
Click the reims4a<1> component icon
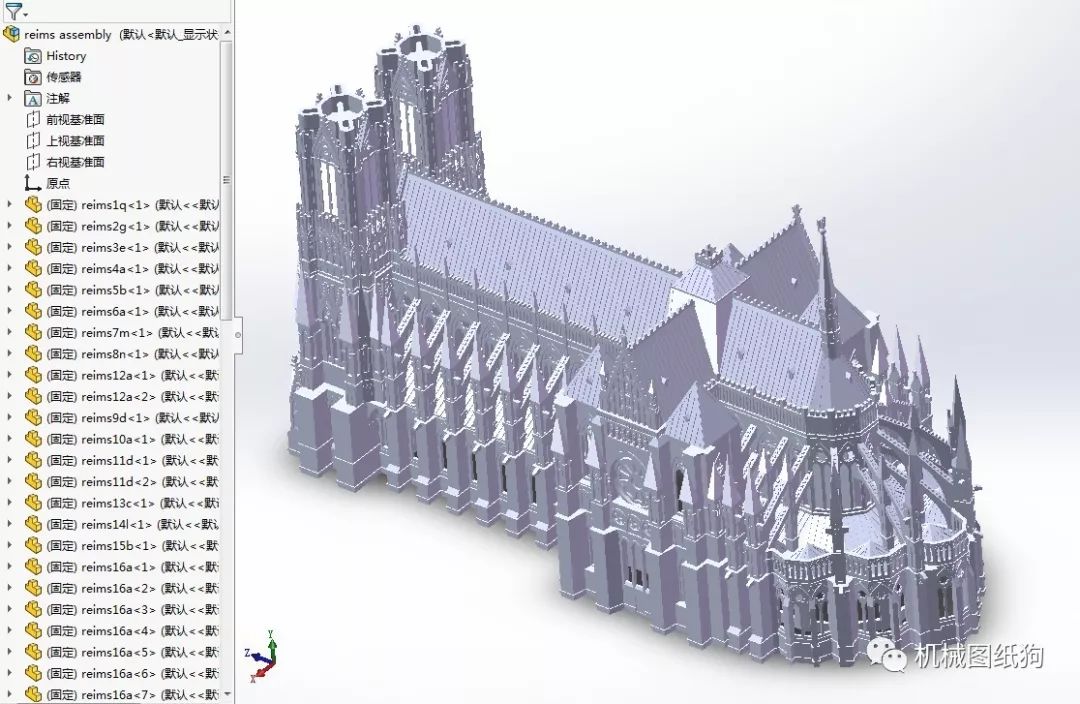33,269
